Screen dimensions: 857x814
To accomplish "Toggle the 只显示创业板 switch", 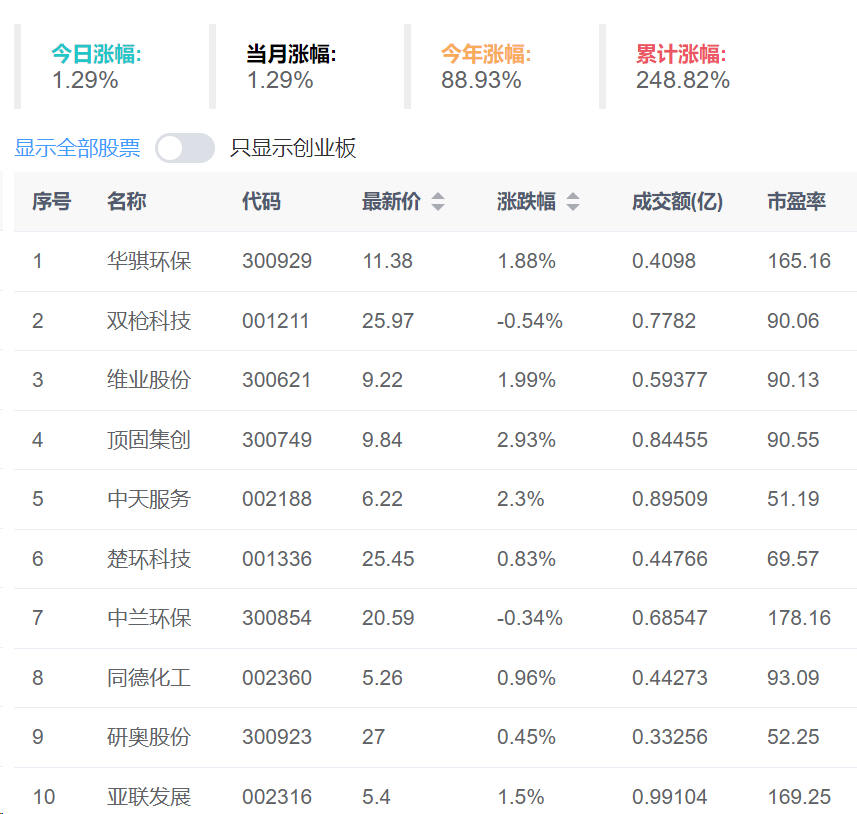I will tap(185, 148).
